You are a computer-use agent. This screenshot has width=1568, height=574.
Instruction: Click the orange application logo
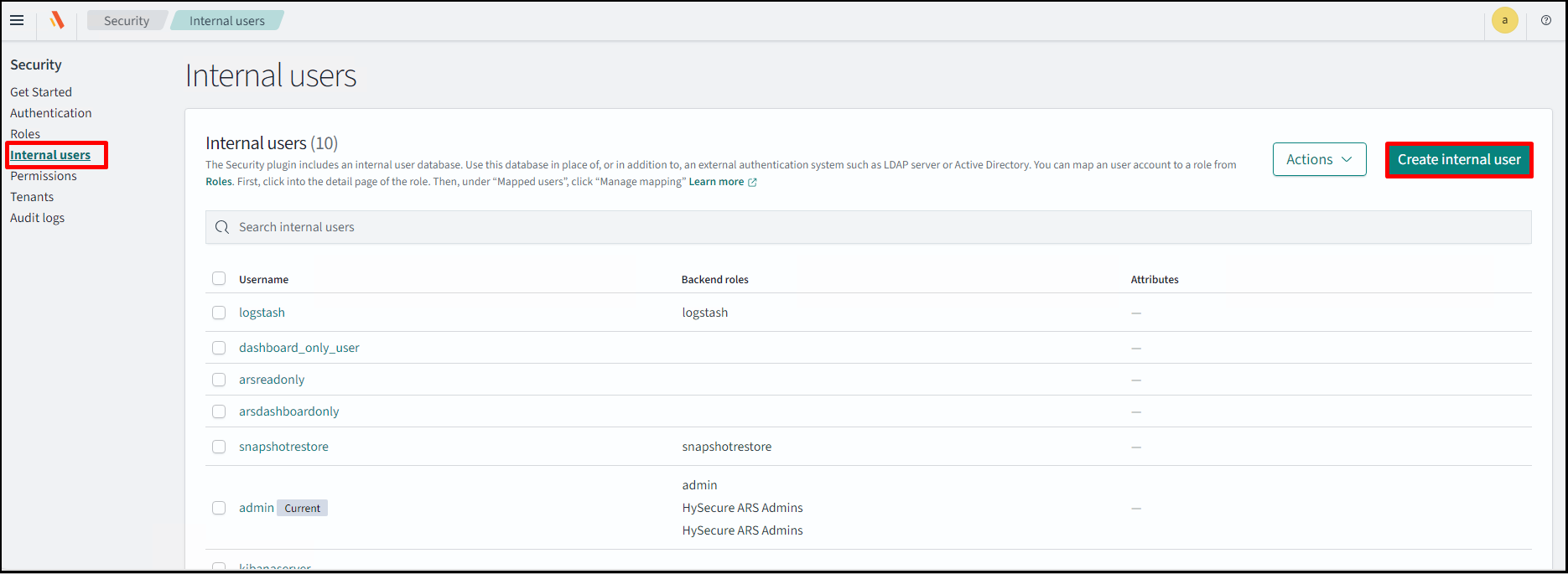coord(56,21)
